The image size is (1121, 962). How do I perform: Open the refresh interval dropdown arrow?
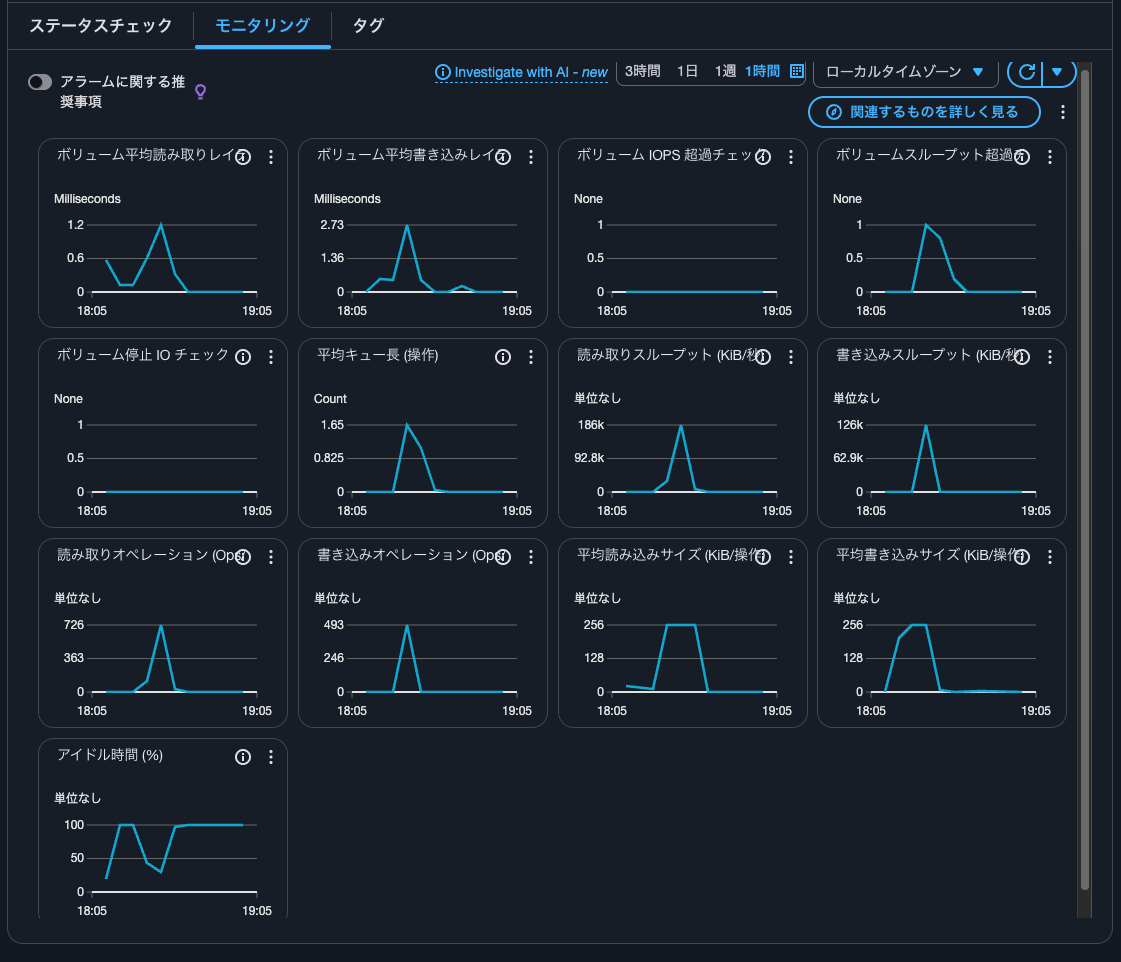click(x=1057, y=72)
